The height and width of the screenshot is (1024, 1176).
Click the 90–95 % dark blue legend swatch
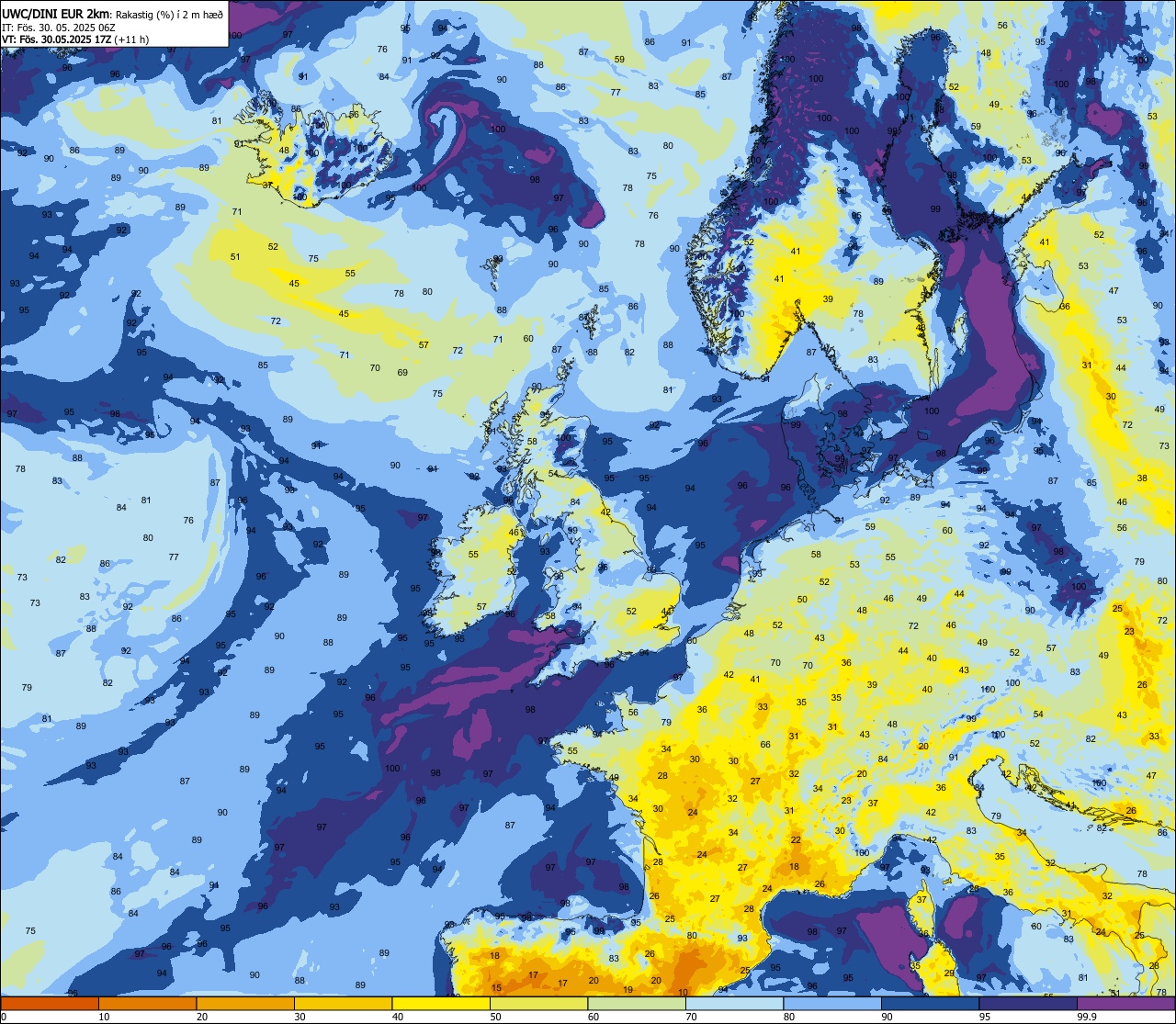[x=930, y=1003]
